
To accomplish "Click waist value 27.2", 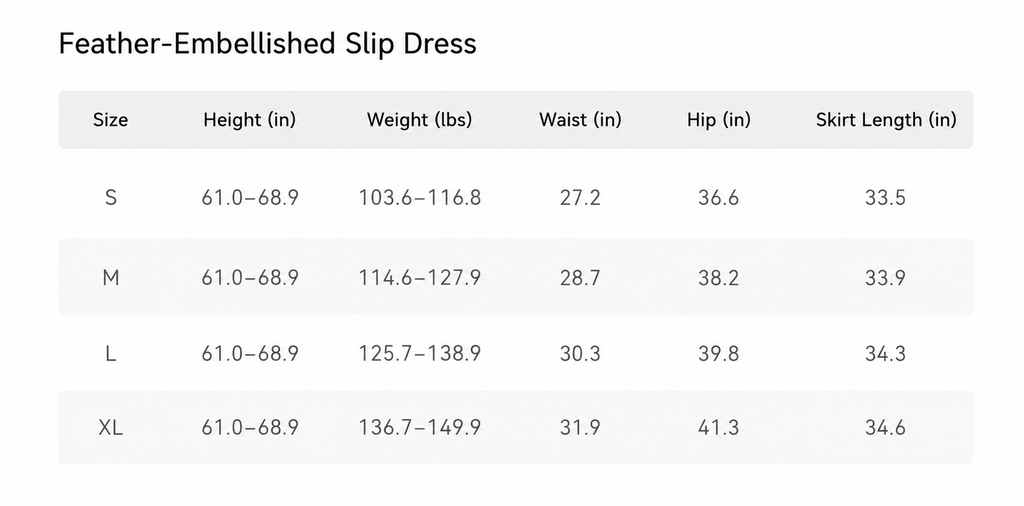I will click(x=580, y=197).
